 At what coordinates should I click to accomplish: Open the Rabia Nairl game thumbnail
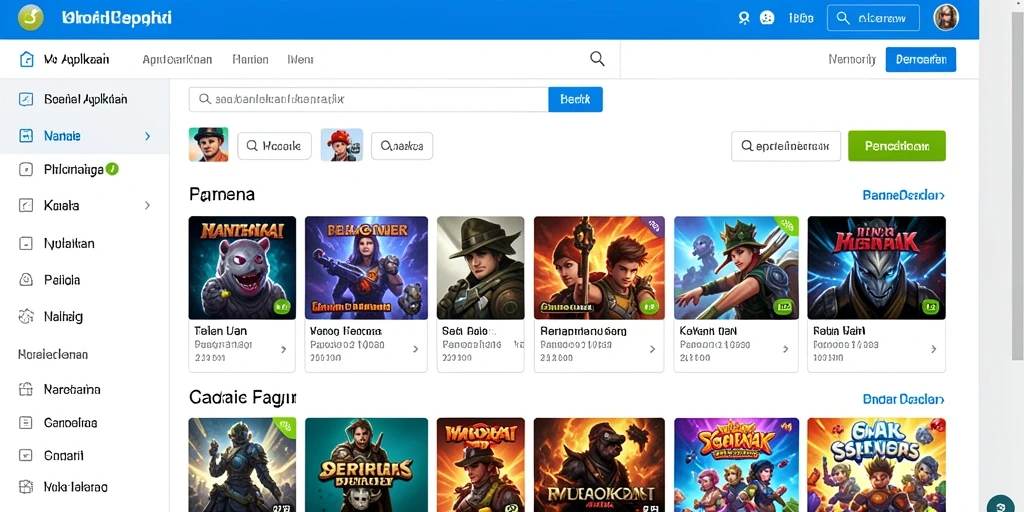tap(876, 268)
